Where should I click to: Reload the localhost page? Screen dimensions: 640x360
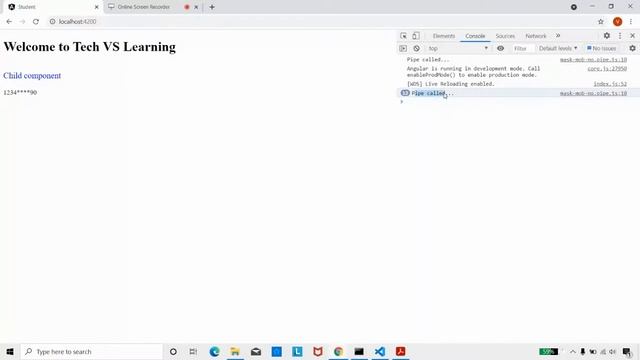(x=36, y=22)
